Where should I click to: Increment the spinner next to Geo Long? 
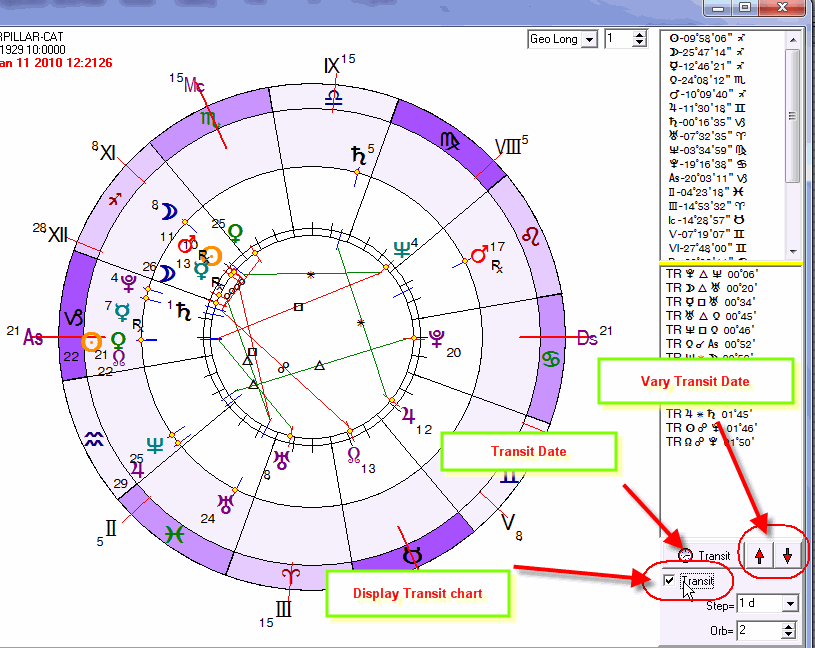pos(640,34)
